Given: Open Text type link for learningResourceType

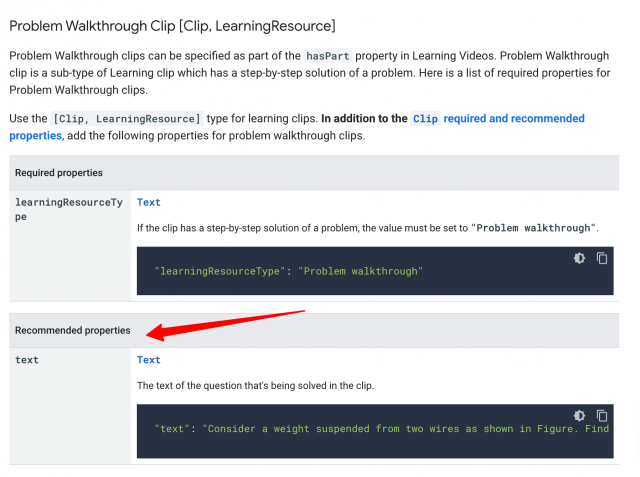Looking at the screenshot, I should click(148, 202).
